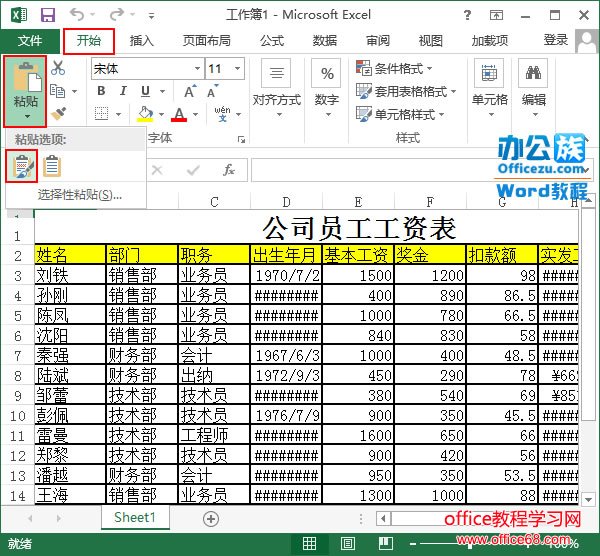This screenshot has width=600, height=556.
Task: Click the Sheet1 worksheet tab
Action: 135,517
